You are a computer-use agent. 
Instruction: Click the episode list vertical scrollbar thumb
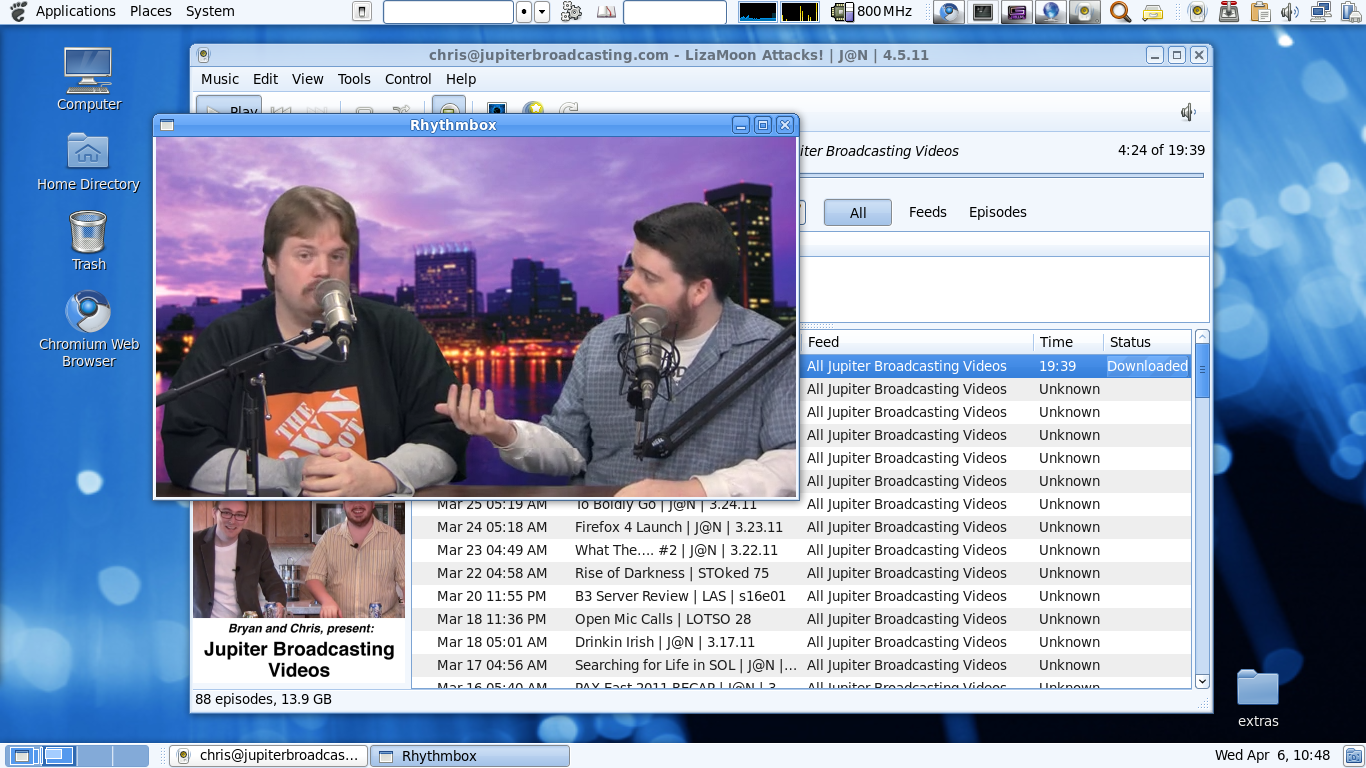1202,371
